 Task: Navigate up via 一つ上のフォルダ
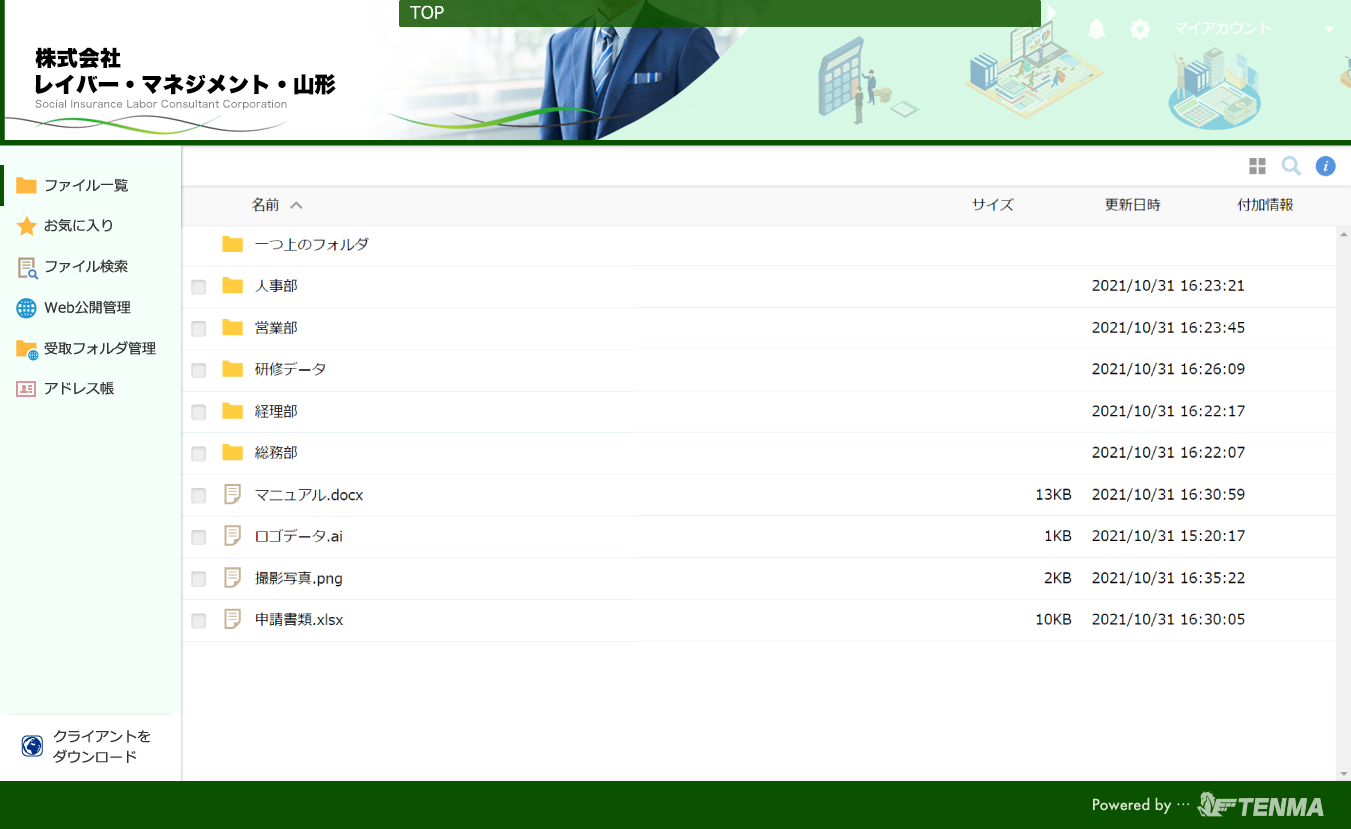(x=311, y=244)
